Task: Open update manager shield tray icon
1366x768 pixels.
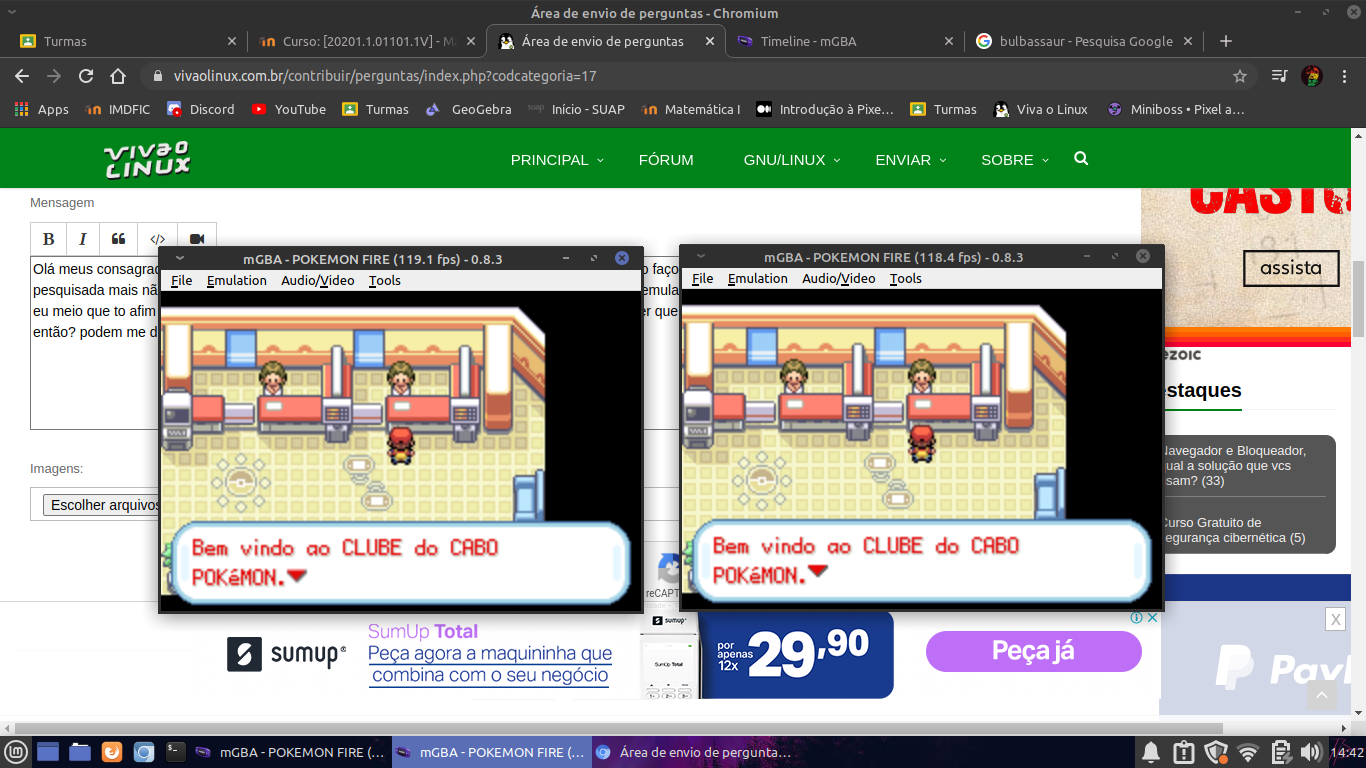Action: point(1216,752)
